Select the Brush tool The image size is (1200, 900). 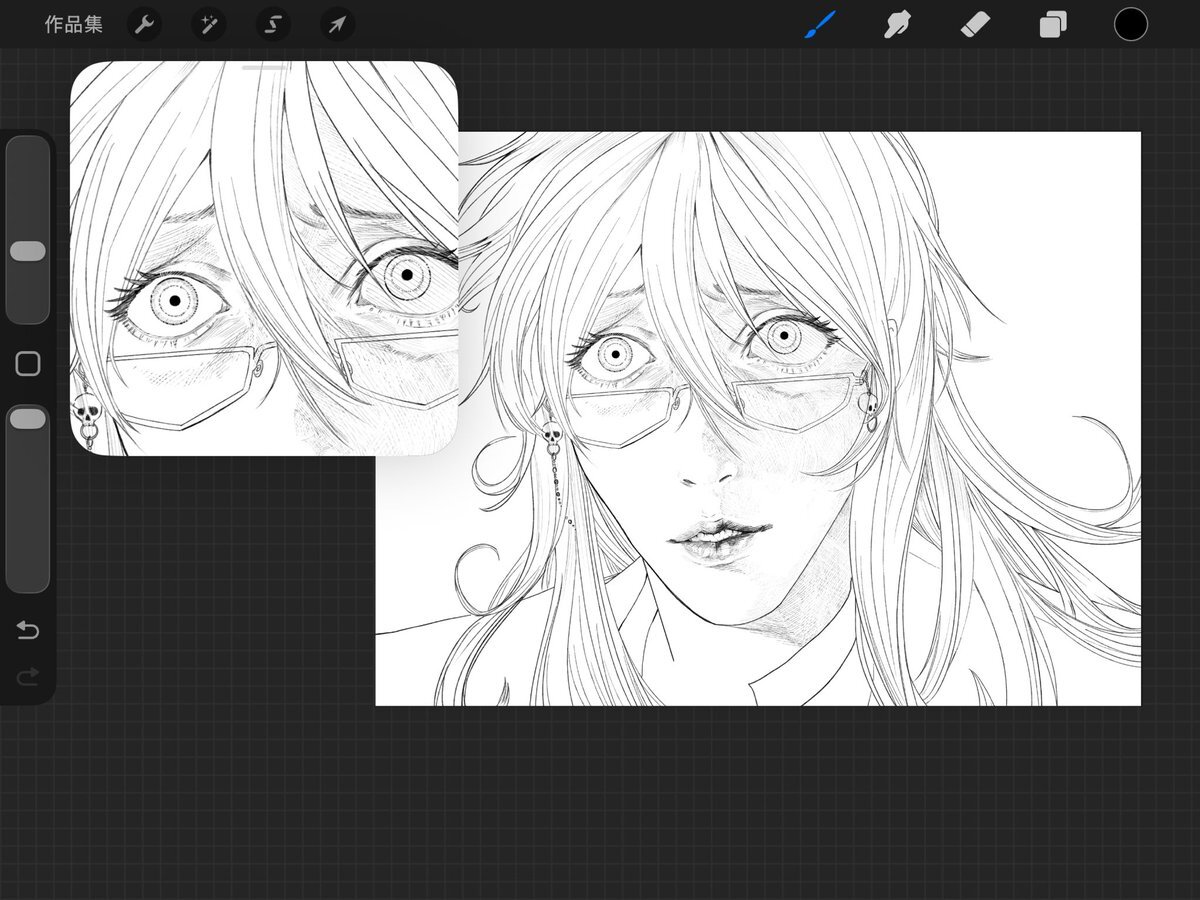click(819, 25)
